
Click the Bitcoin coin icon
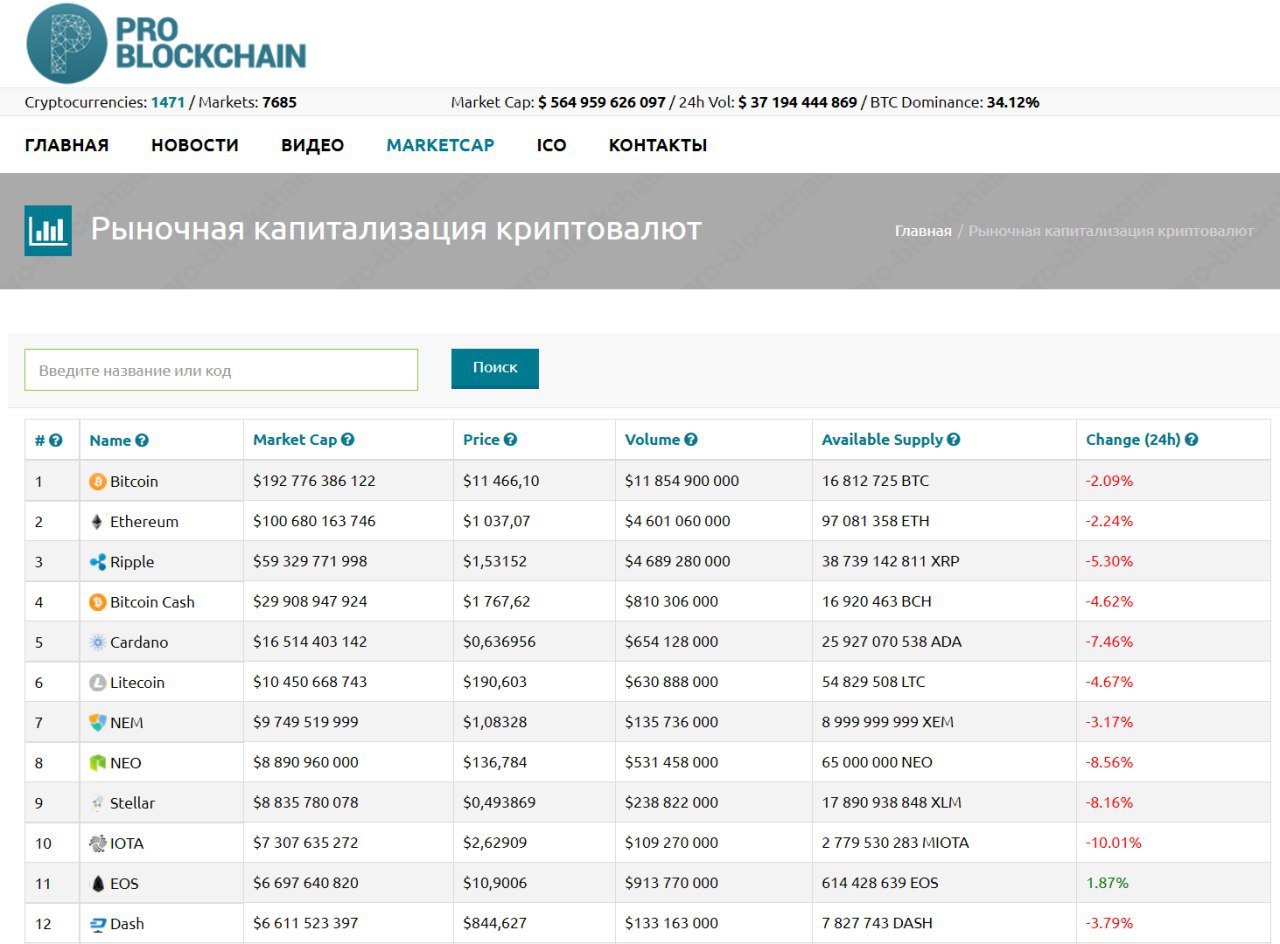click(98, 482)
